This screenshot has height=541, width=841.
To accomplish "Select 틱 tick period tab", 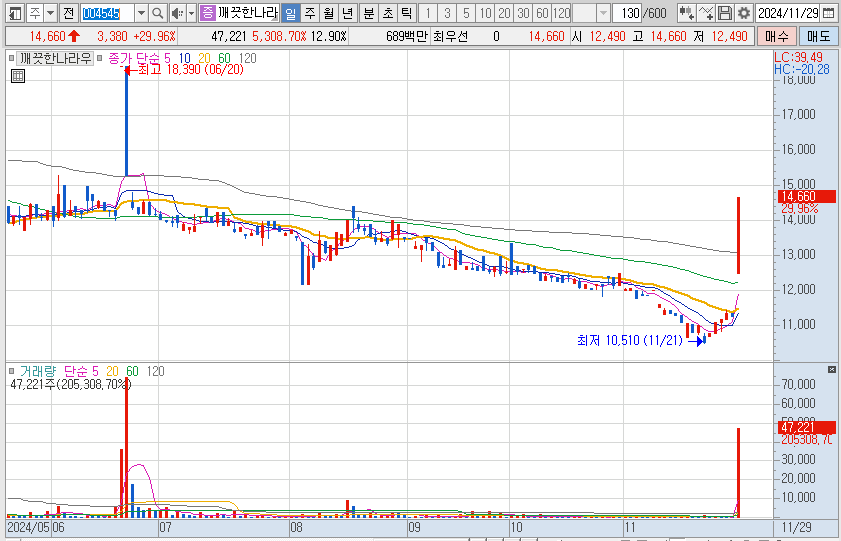I will pyautogui.click(x=406, y=13).
